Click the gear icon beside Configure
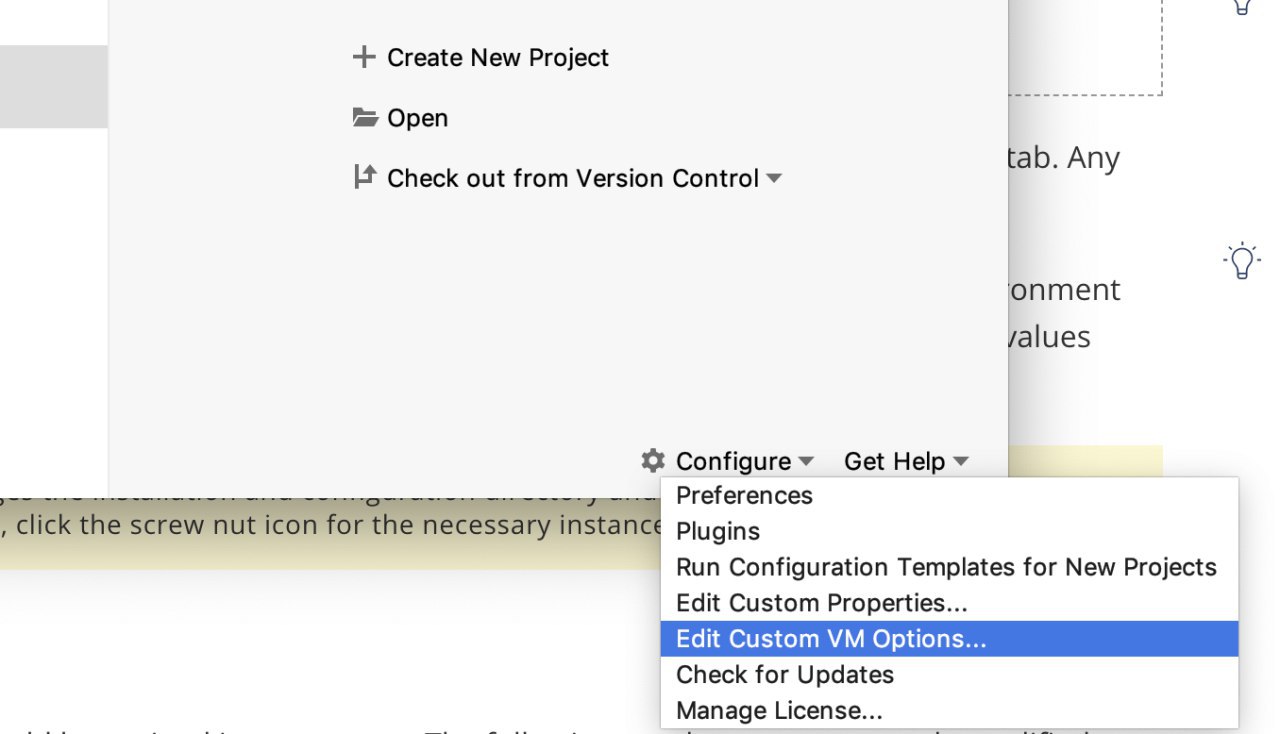This screenshot has height=734, width=1280. 653,460
